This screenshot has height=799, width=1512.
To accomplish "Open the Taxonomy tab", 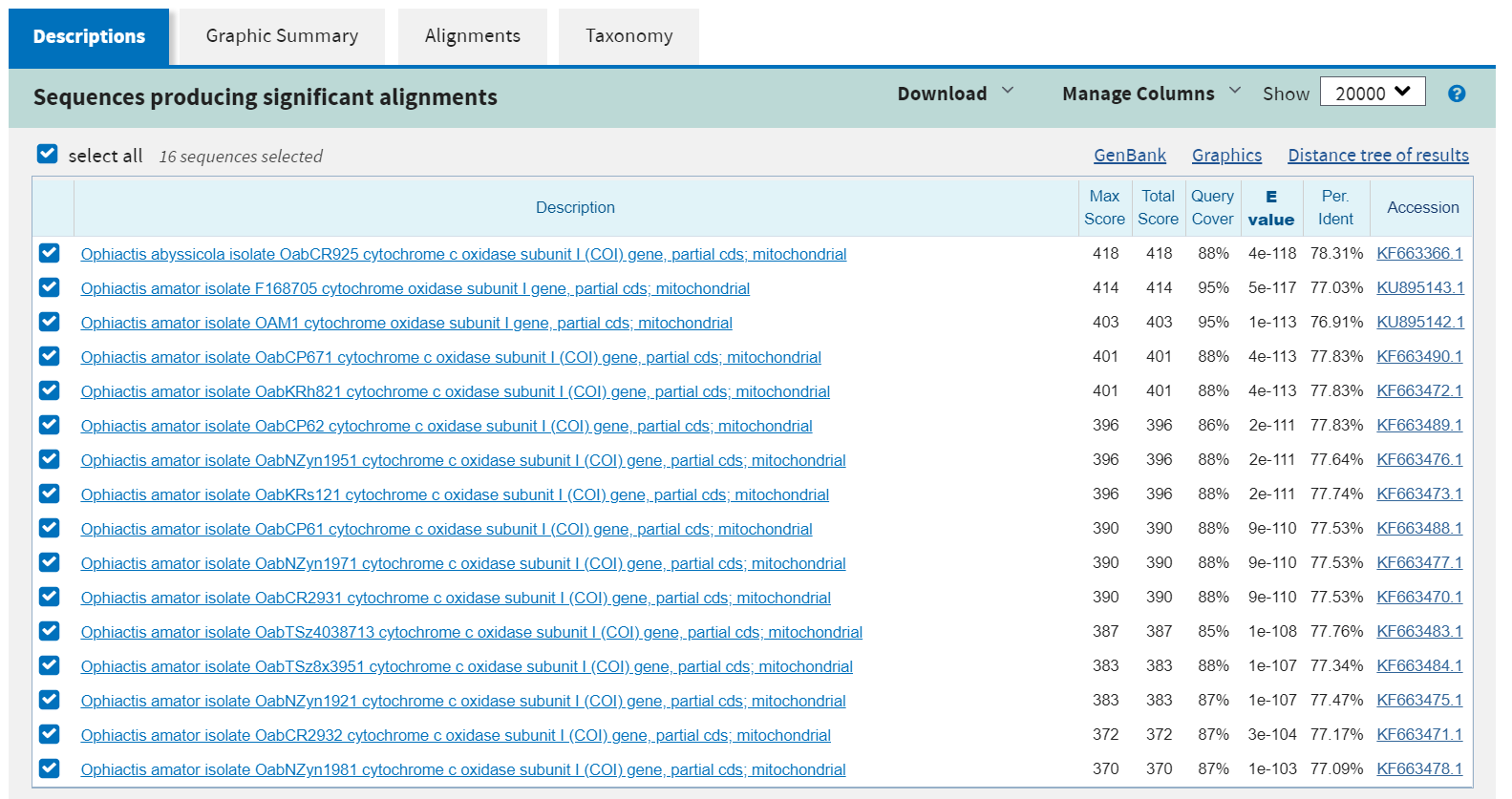I will [628, 36].
